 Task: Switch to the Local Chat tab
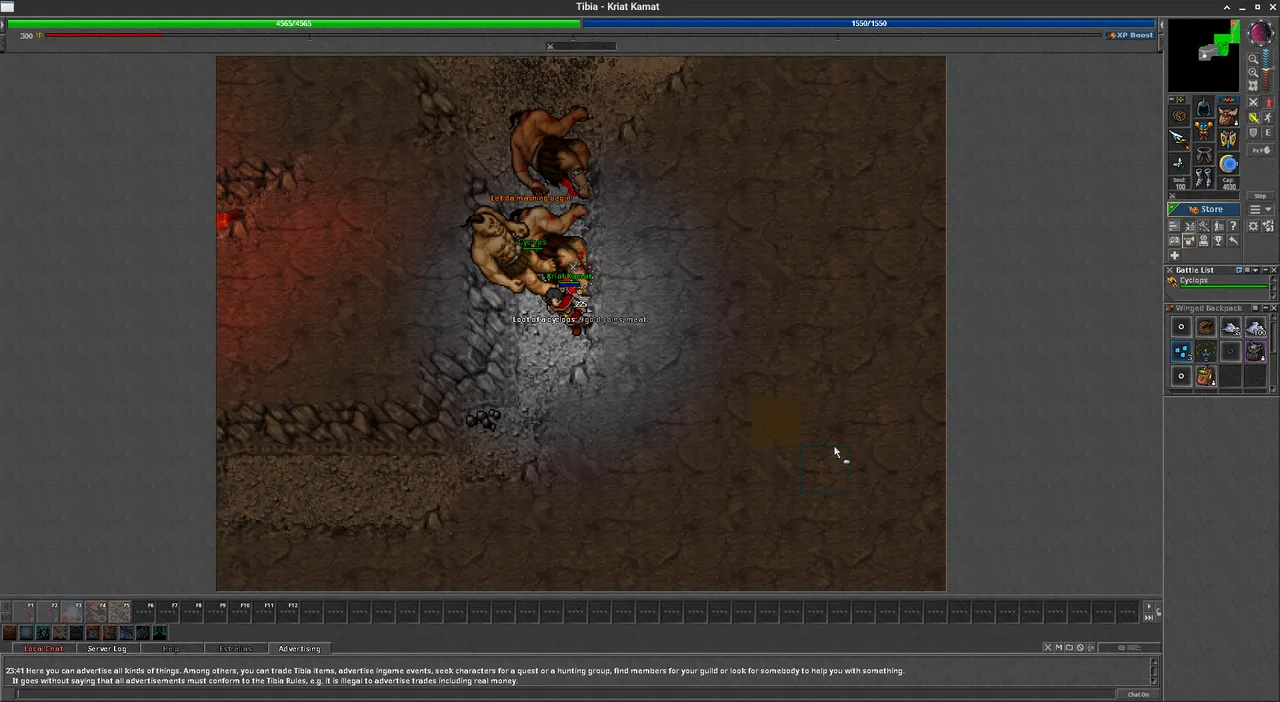coord(43,649)
